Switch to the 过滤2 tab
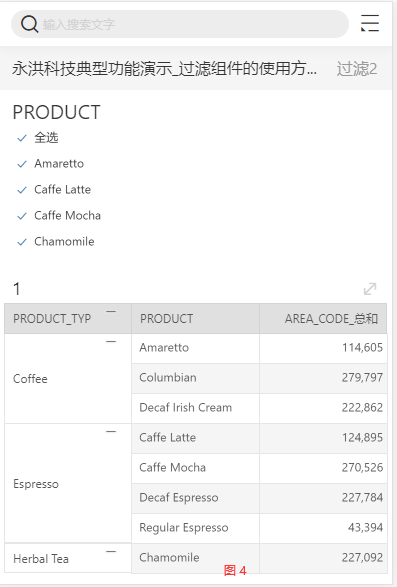The image size is (397, 587). (x=357, y=69)
